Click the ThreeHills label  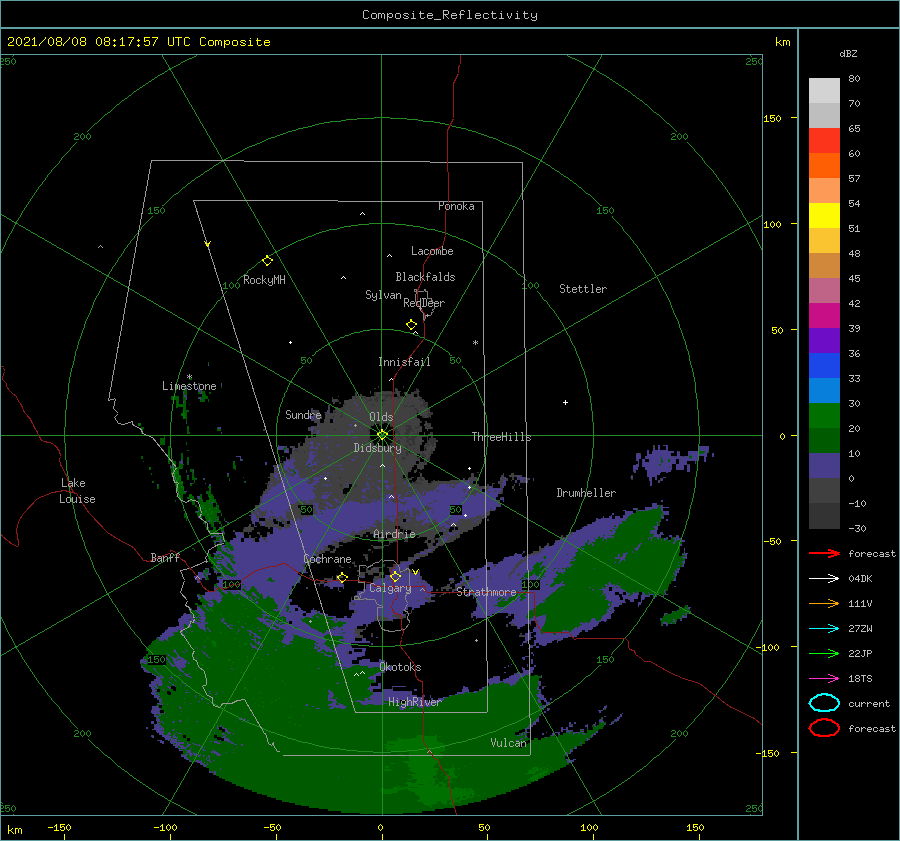pos(501,437)
